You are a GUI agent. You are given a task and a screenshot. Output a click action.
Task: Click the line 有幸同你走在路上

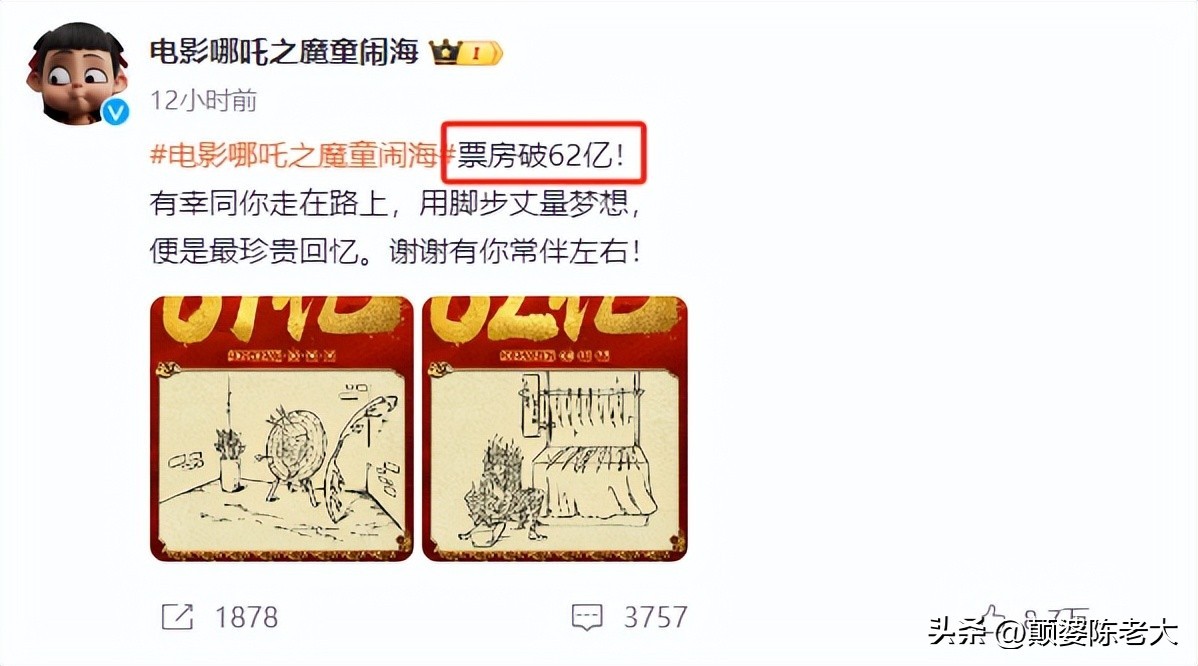click(270, 203)
